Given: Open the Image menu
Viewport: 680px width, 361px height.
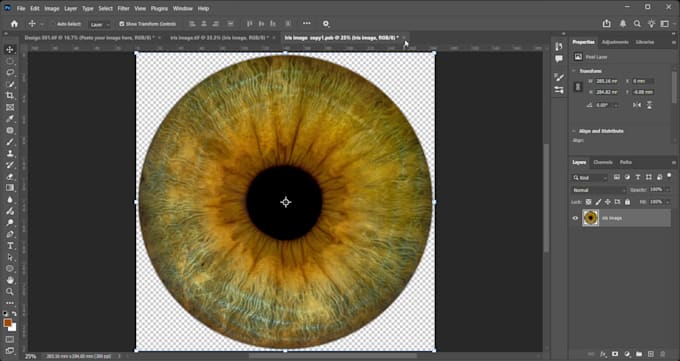Looking at the screenshot, I should coord(52,8).
